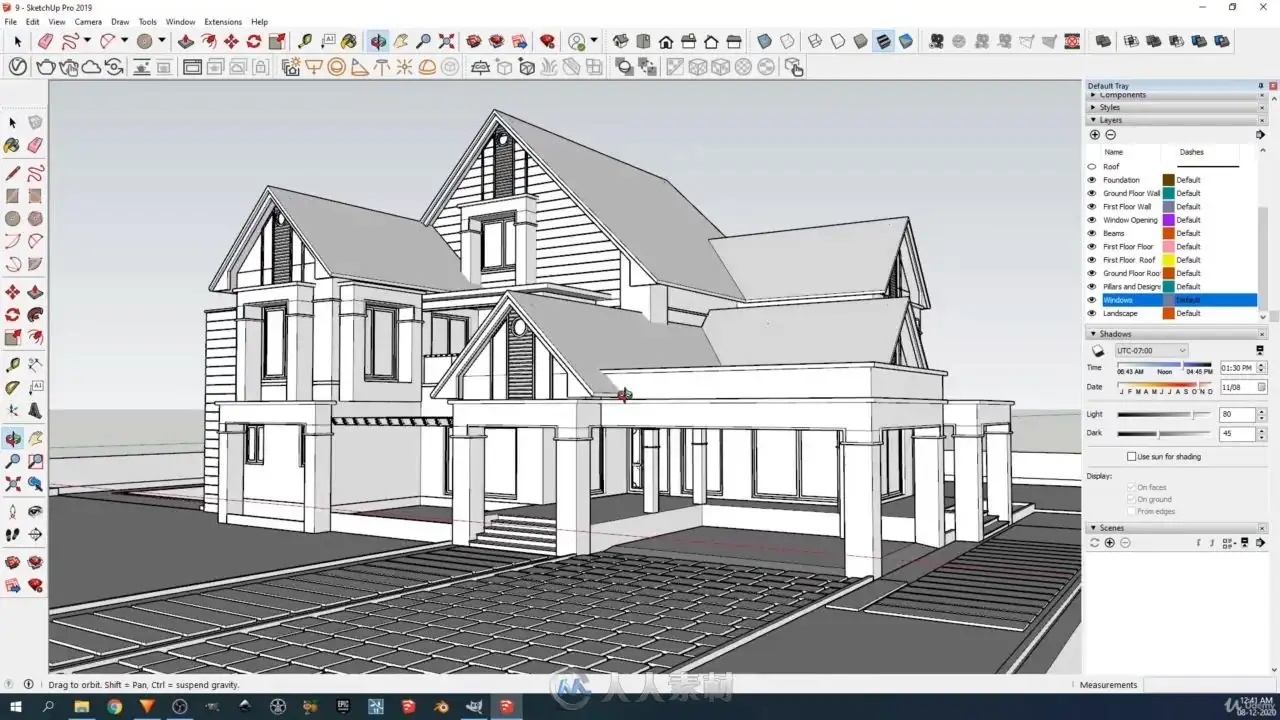This screenshot has height=720, width=1280.
Task: Click the V-Ray sphere light icon
Action: click(336, 67)
